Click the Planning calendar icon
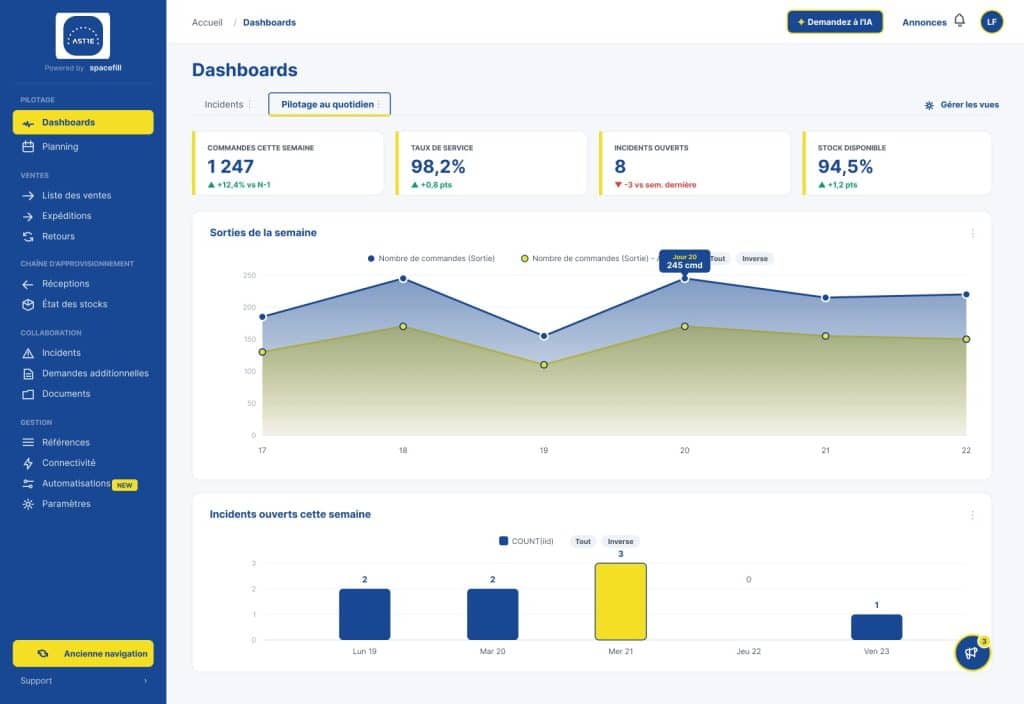Image resolution: width=1024 pixels, height=704 pixels. [28, 147]
